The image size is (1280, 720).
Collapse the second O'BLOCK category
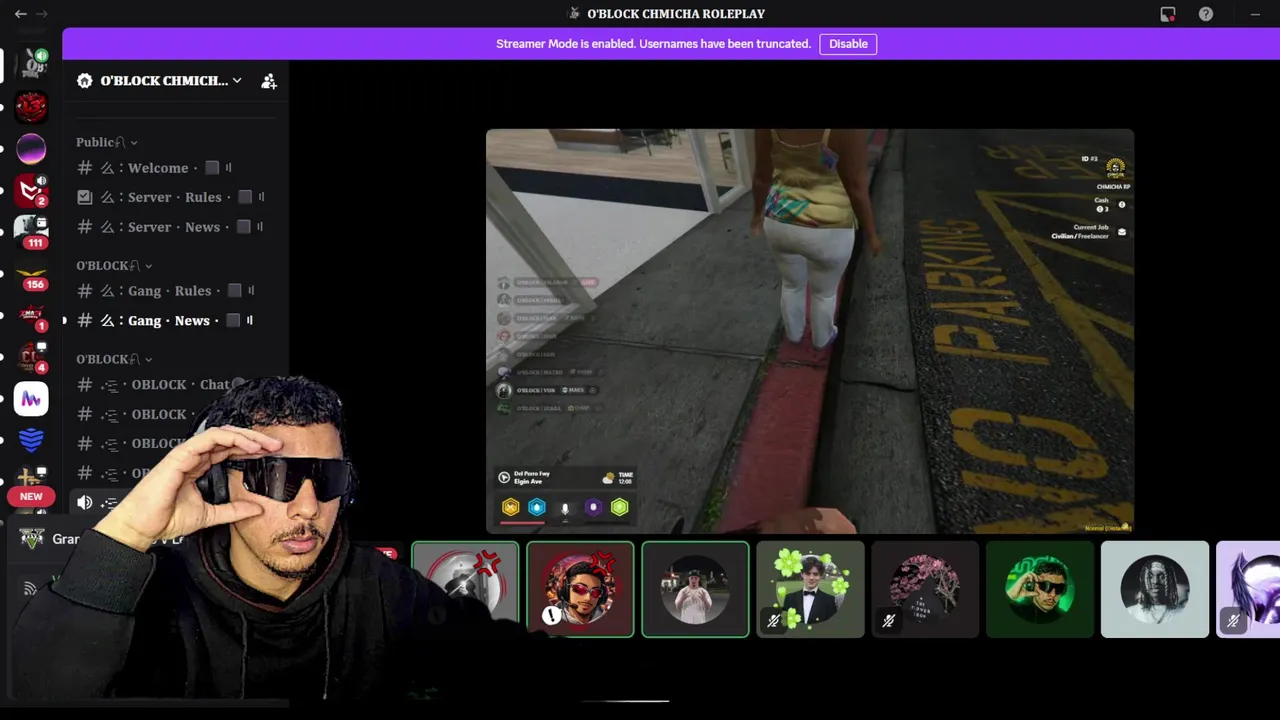pyautogui.click(x=114, y=359)
